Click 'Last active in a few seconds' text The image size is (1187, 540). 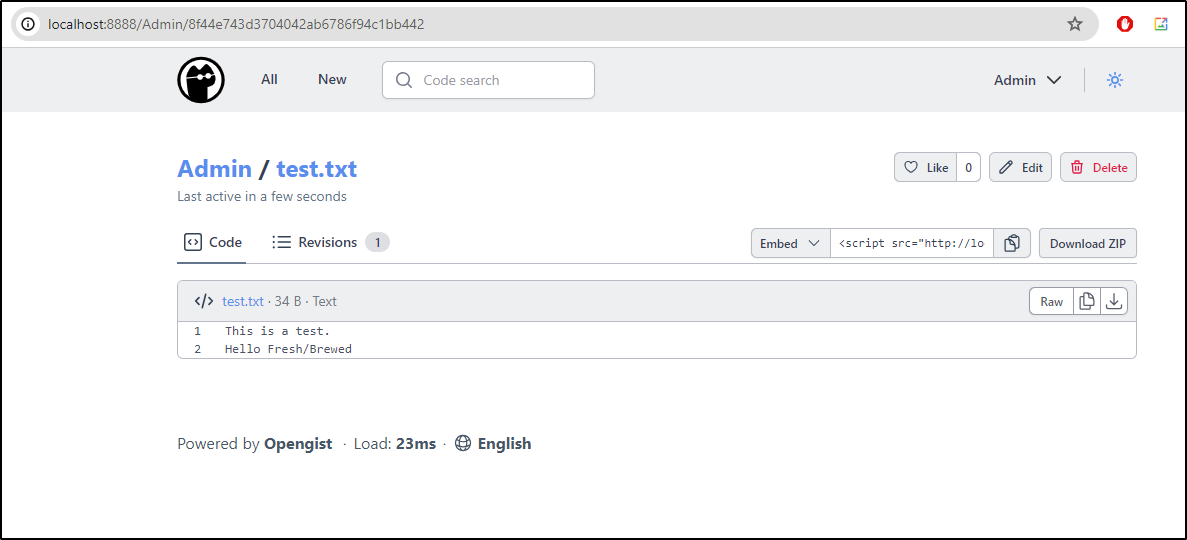(262, 196)
